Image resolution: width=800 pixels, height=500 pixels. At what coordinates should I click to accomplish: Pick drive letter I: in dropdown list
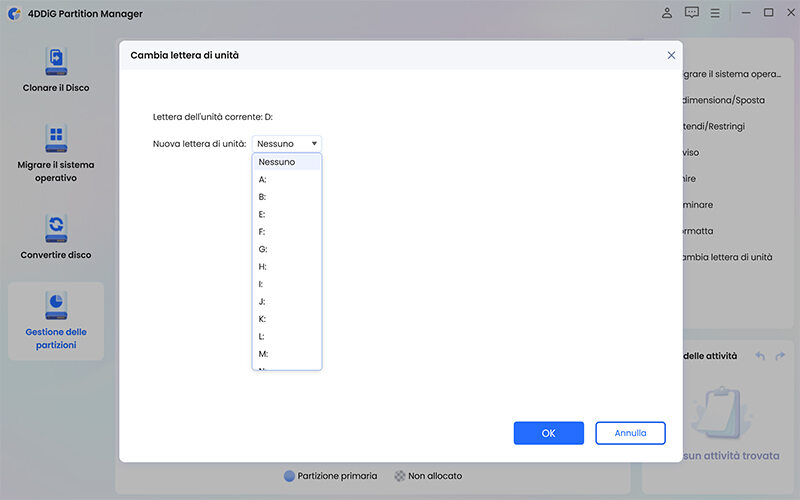tap(287, 284)
